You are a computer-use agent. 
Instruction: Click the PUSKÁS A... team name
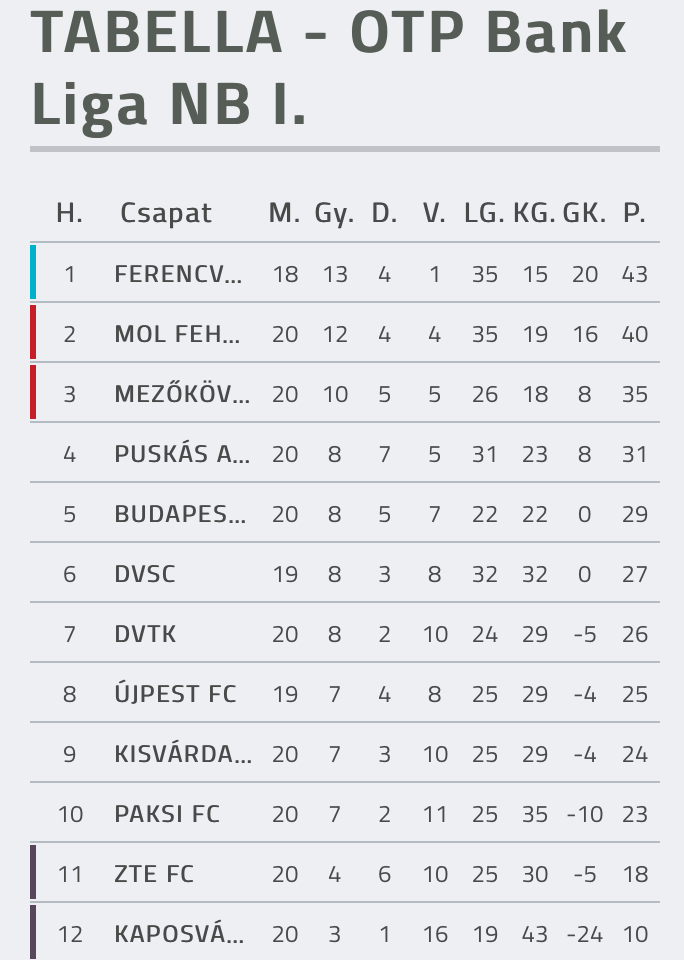click(182, 454)
